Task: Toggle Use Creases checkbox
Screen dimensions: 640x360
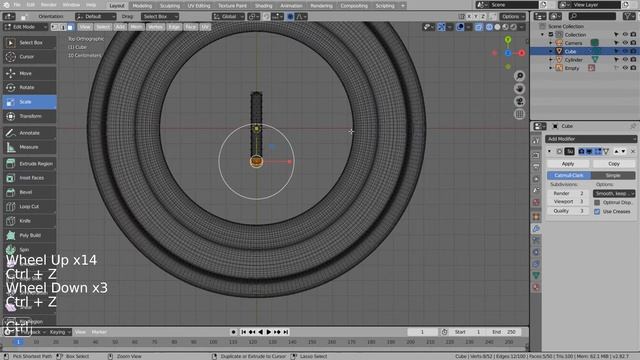Action: [x=597, y=211]
